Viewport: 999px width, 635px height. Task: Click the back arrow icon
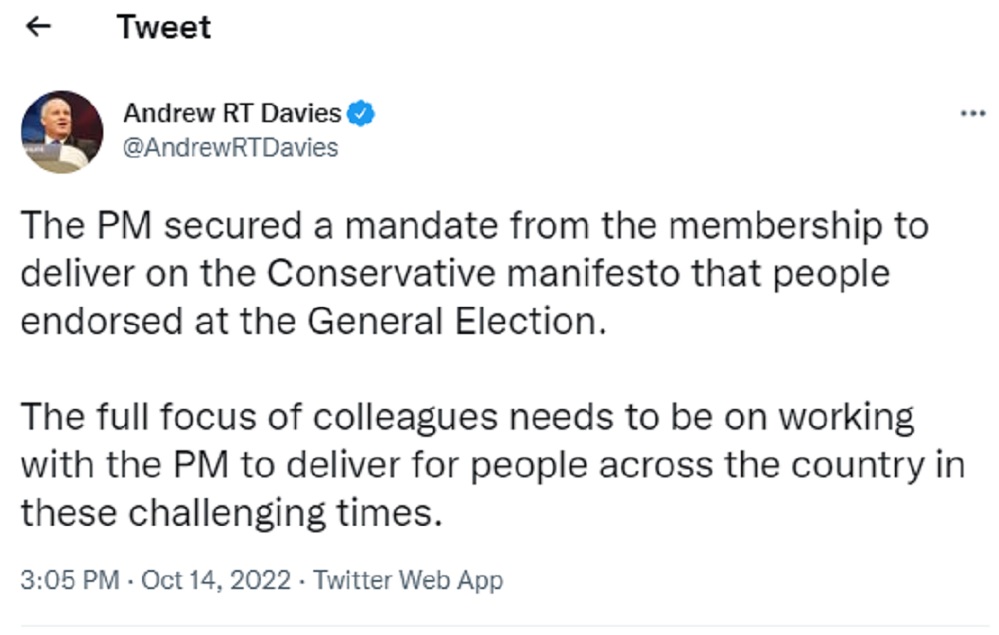[x=39, y=27]
